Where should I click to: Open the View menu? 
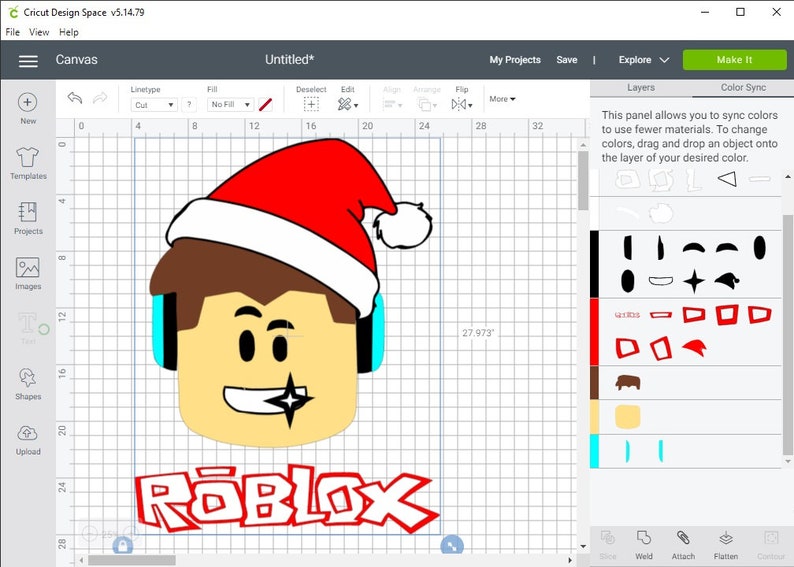[x=39, y=32]
